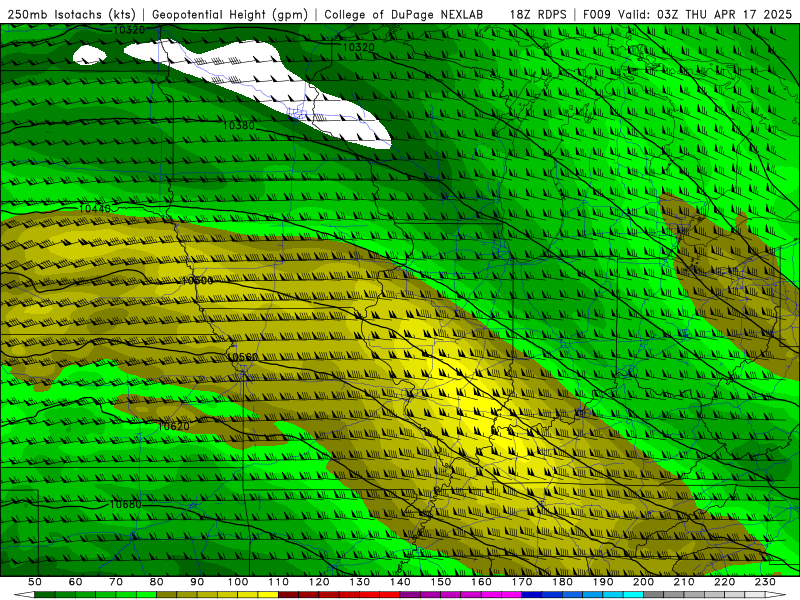Click the right arrow end of the color bar
The height and width of the screenshot is (600, 800).
[776, 595]
